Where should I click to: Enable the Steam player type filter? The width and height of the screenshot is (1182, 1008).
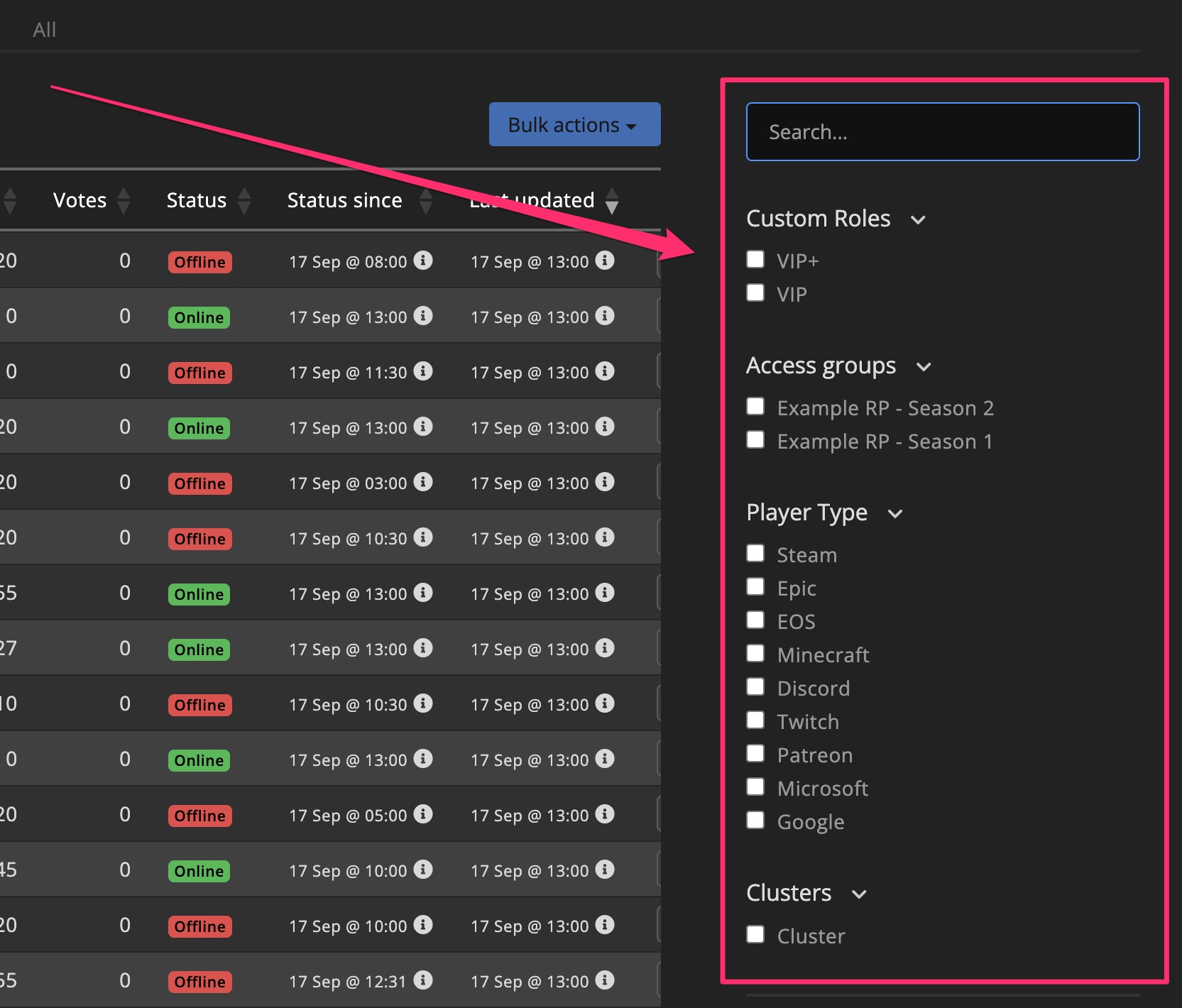tap(755, 553)
